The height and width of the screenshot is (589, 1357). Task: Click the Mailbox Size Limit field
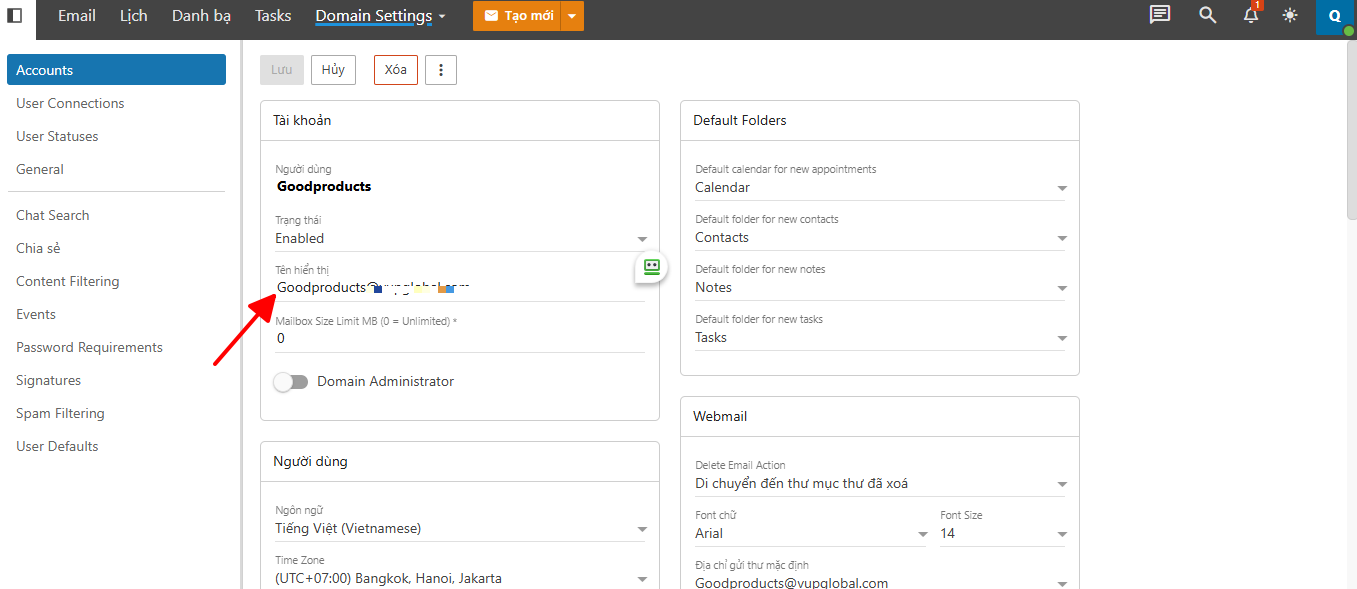[x=459, y=339]
